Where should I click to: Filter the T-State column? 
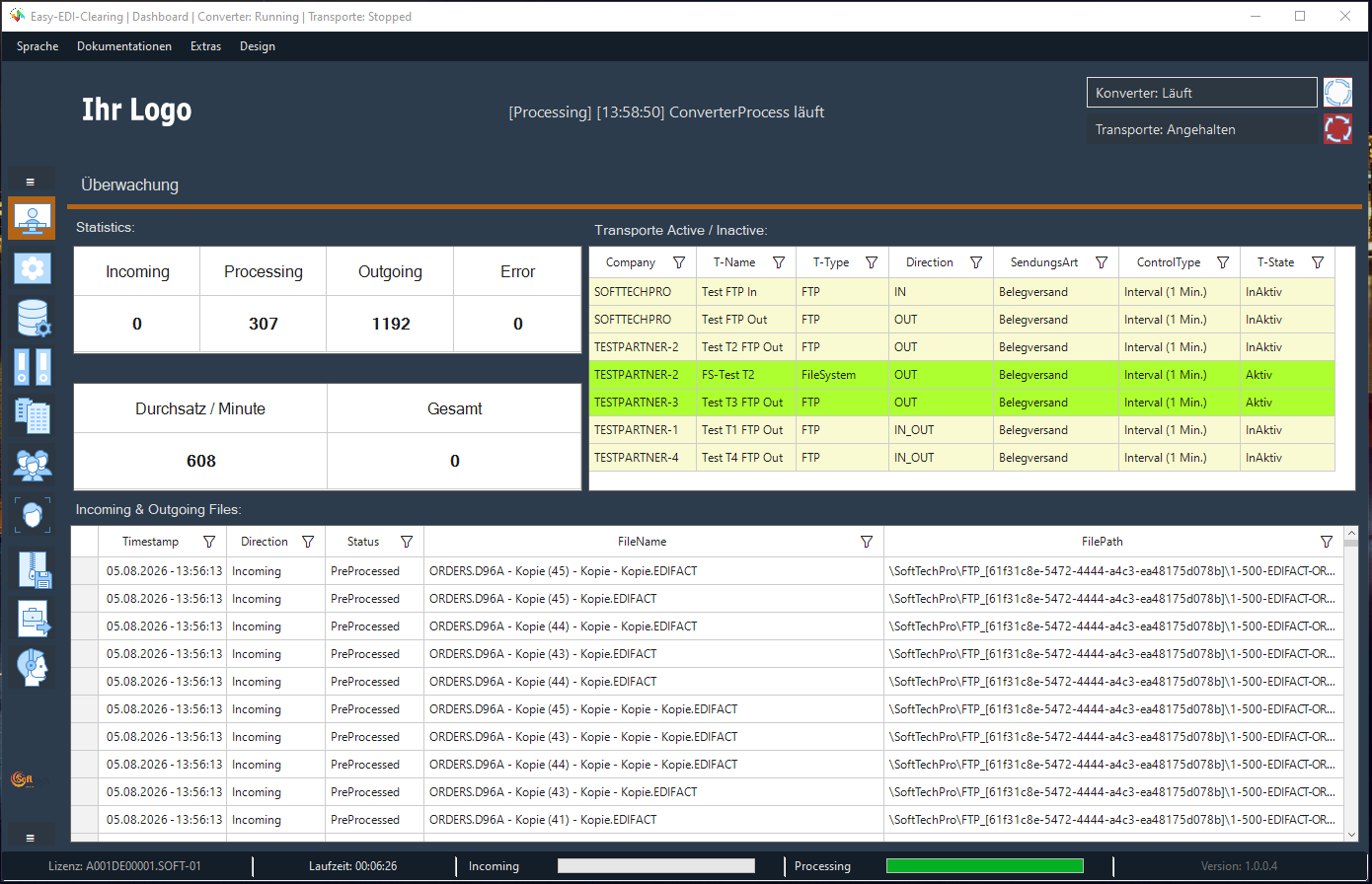point(1318,262)
